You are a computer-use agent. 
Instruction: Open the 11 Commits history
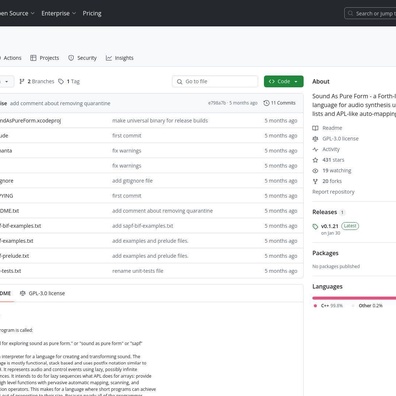(279, 103)
